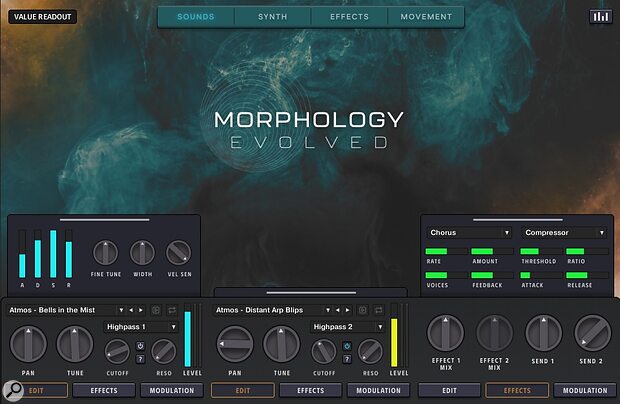Toggle the Highpass 2 filter power button
Screen dimensions: 620x404
coord(347,346)
